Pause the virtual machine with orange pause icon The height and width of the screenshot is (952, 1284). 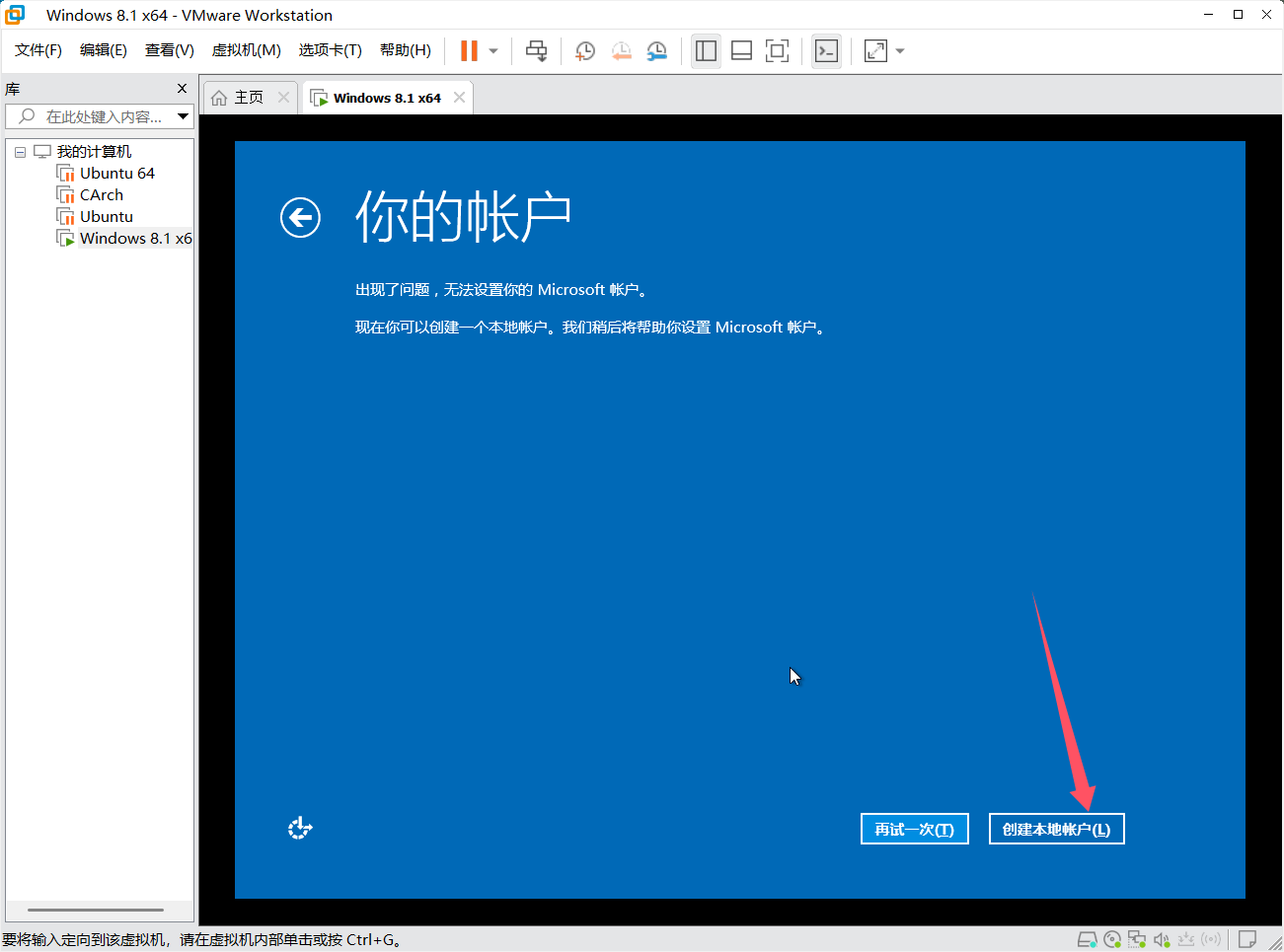(x=469, y=50)
